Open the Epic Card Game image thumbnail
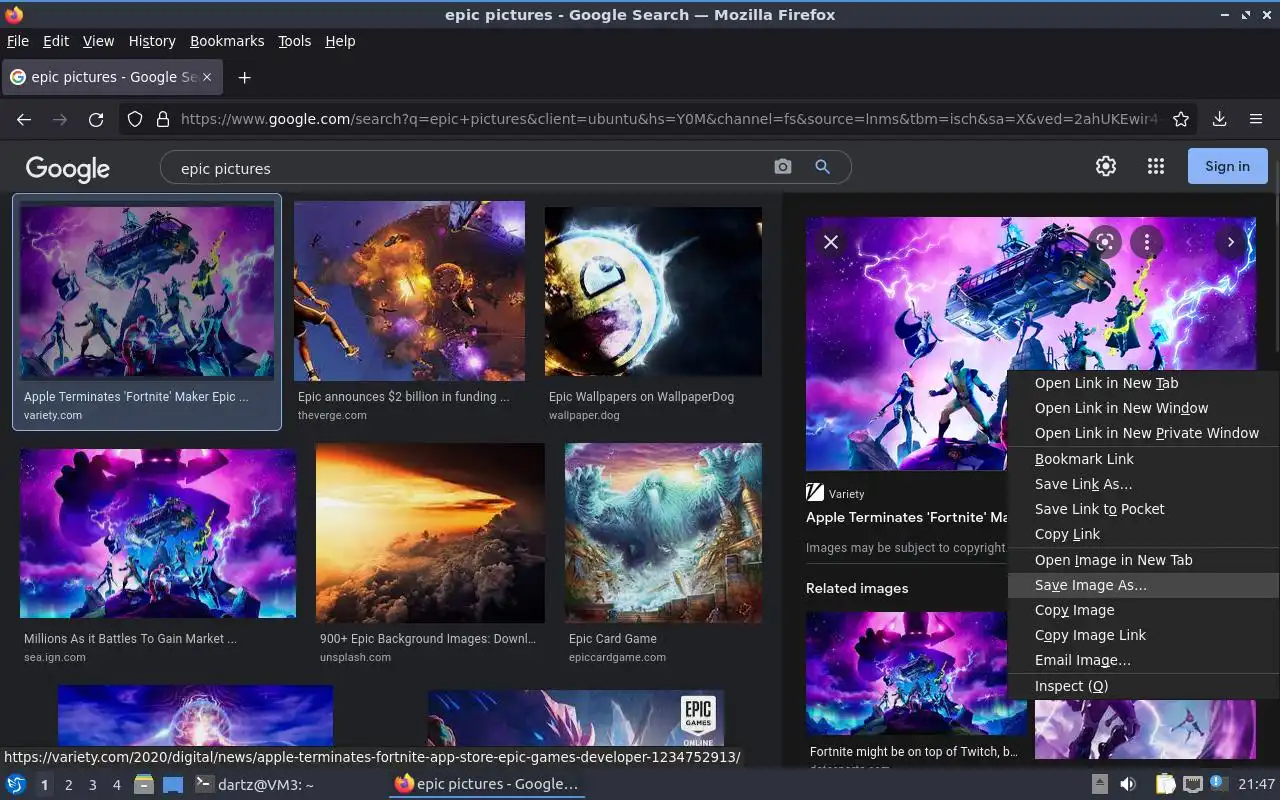This screenshot has width=1280, height=800. point(663,533)
